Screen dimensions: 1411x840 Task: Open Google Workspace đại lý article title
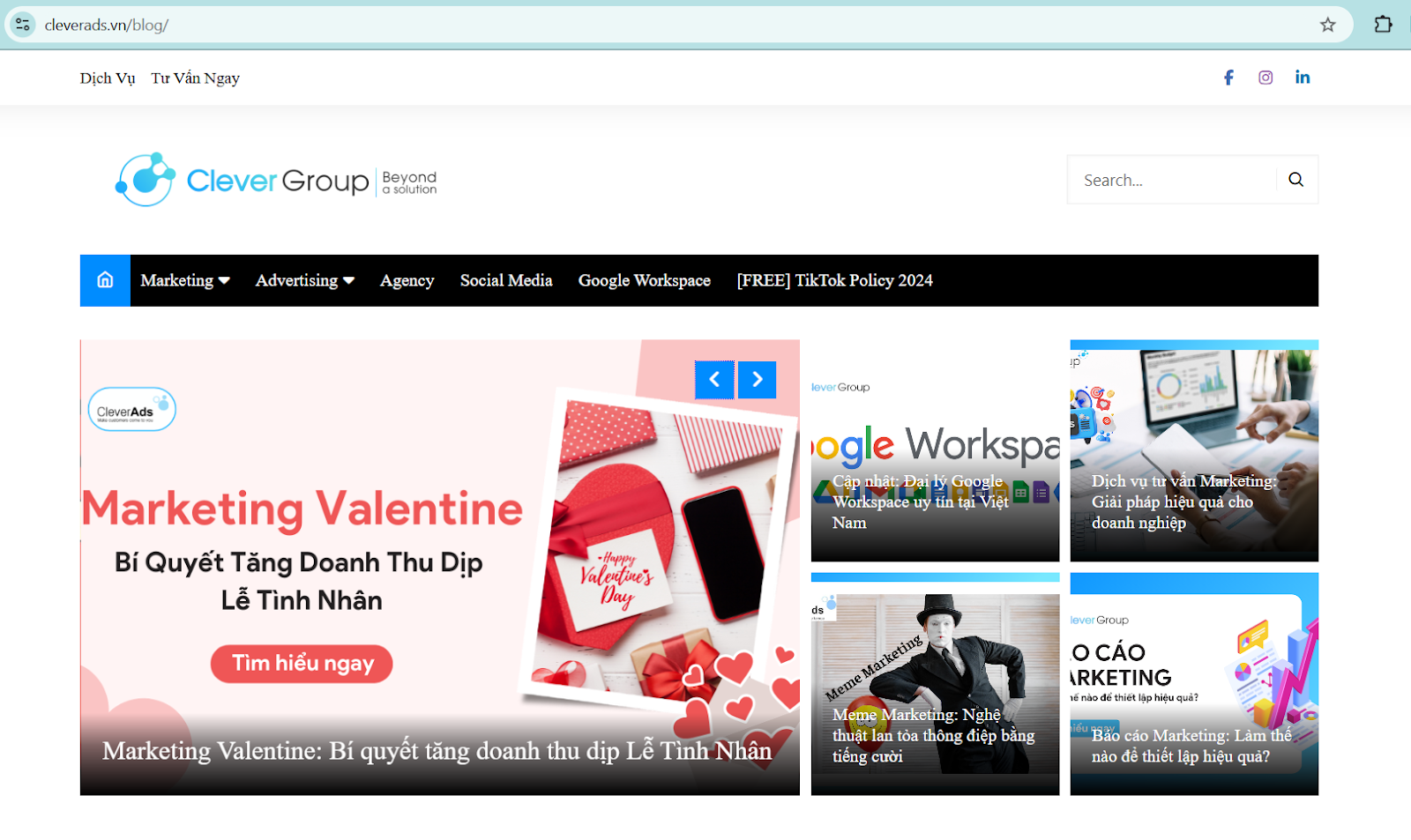coord(921,502)
